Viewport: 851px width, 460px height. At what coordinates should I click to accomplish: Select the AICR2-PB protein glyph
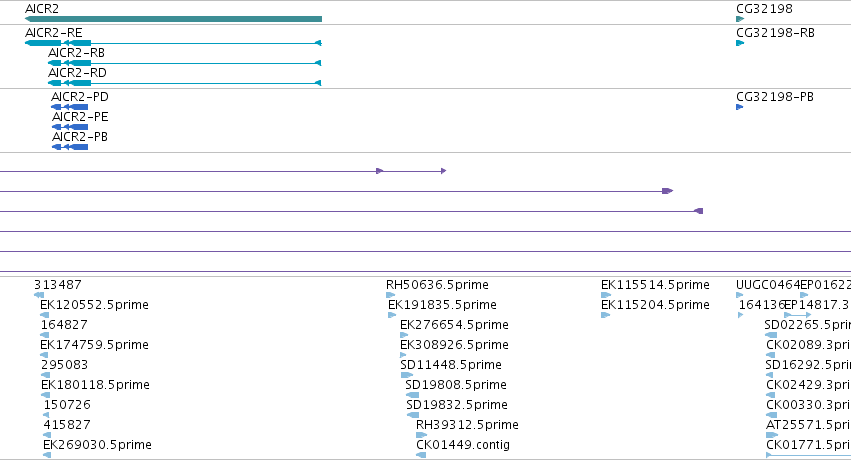point(69,147)
